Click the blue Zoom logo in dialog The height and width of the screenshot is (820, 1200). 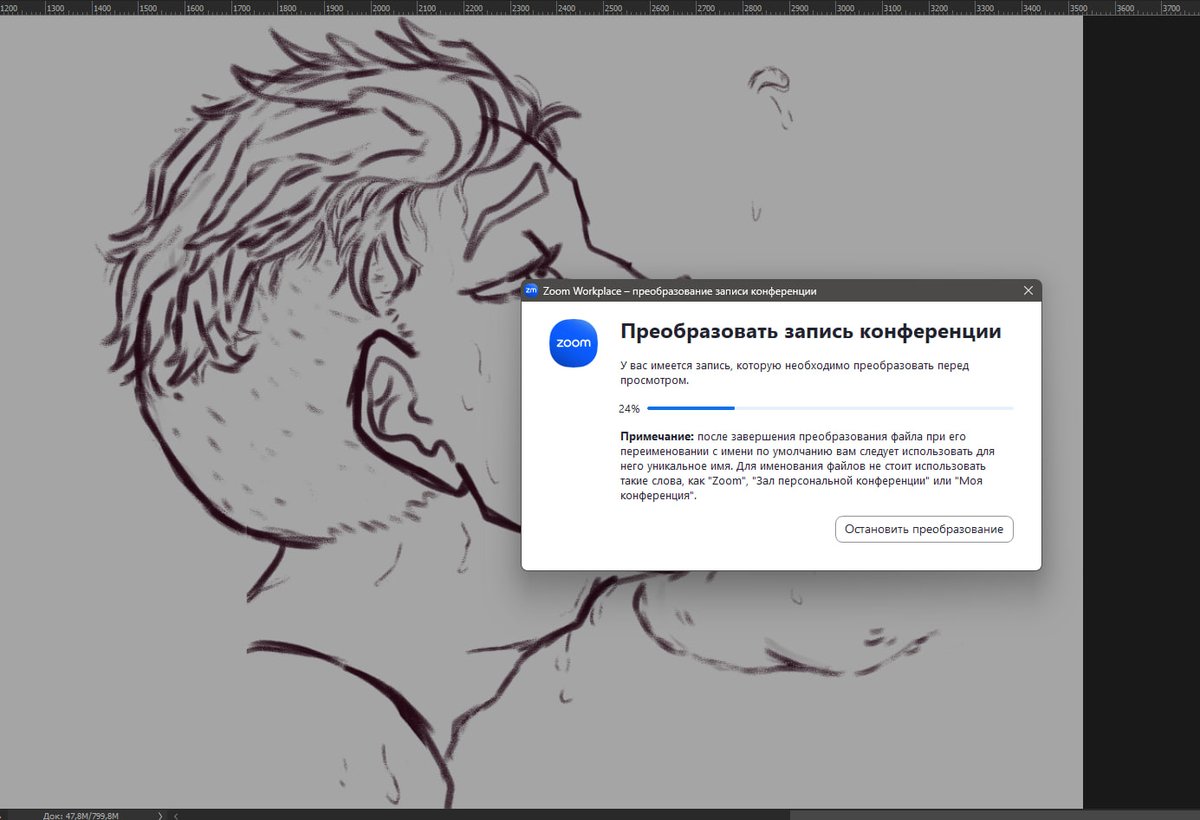574,343
